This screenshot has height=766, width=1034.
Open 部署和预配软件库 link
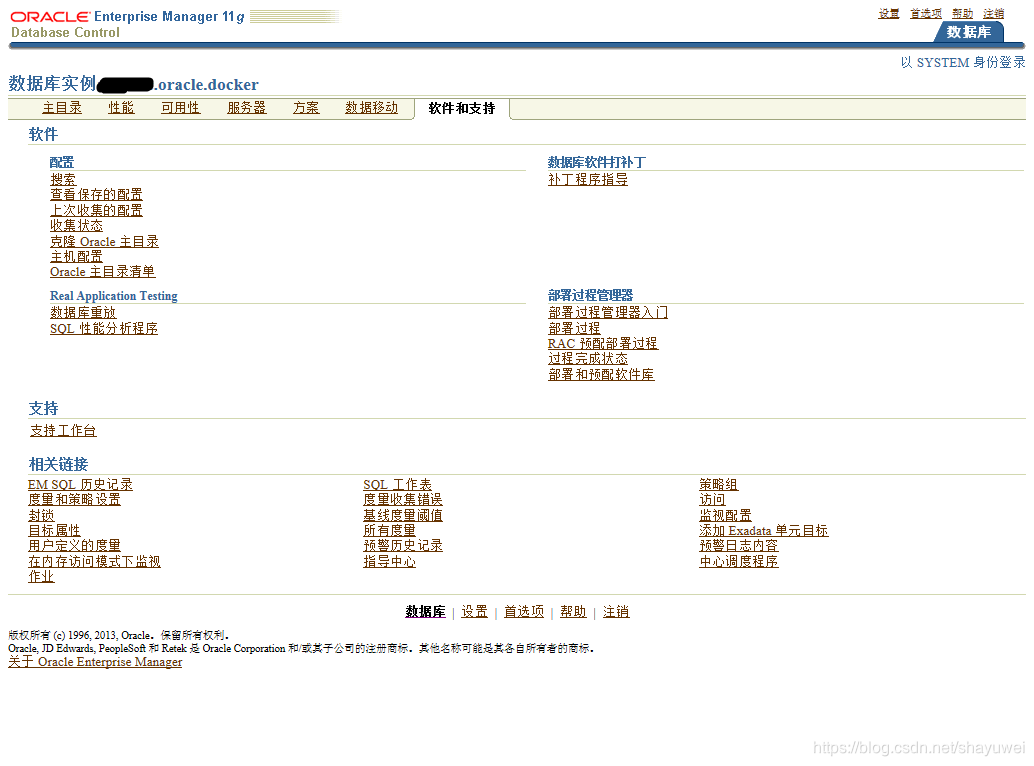[x=601, y=374]
